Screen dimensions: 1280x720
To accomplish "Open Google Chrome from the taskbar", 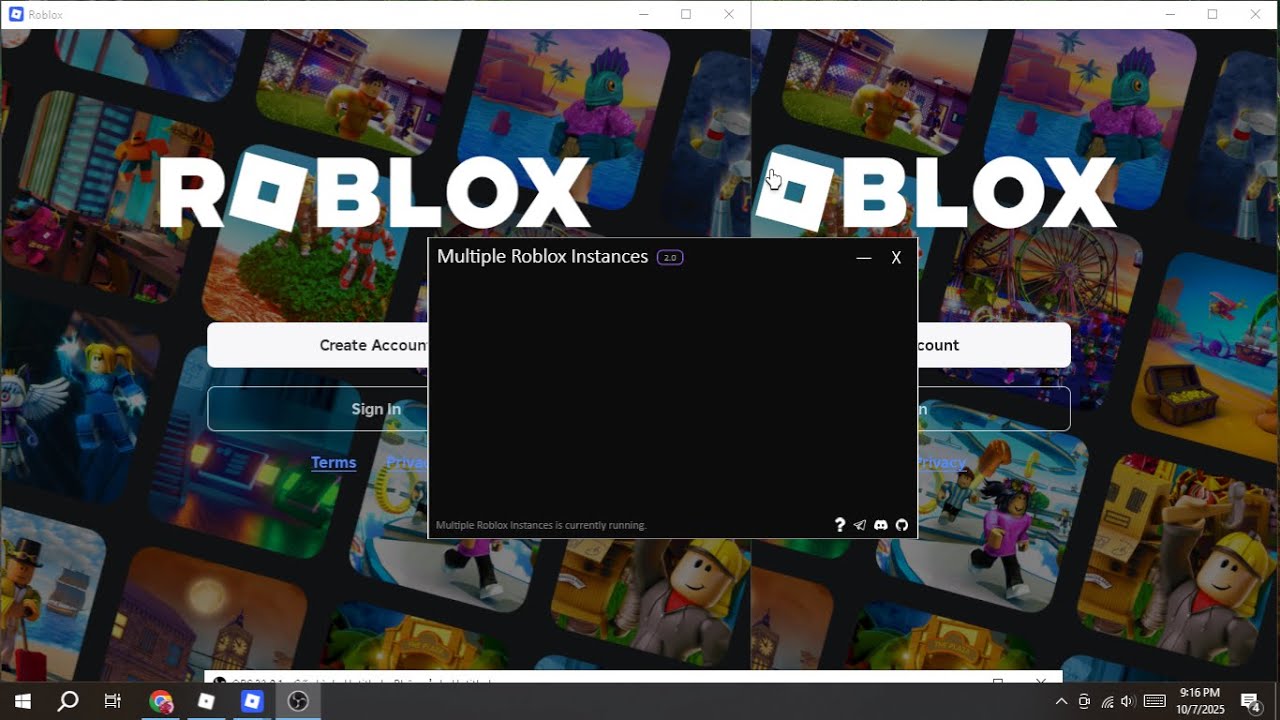I will [x=161, y=701].
